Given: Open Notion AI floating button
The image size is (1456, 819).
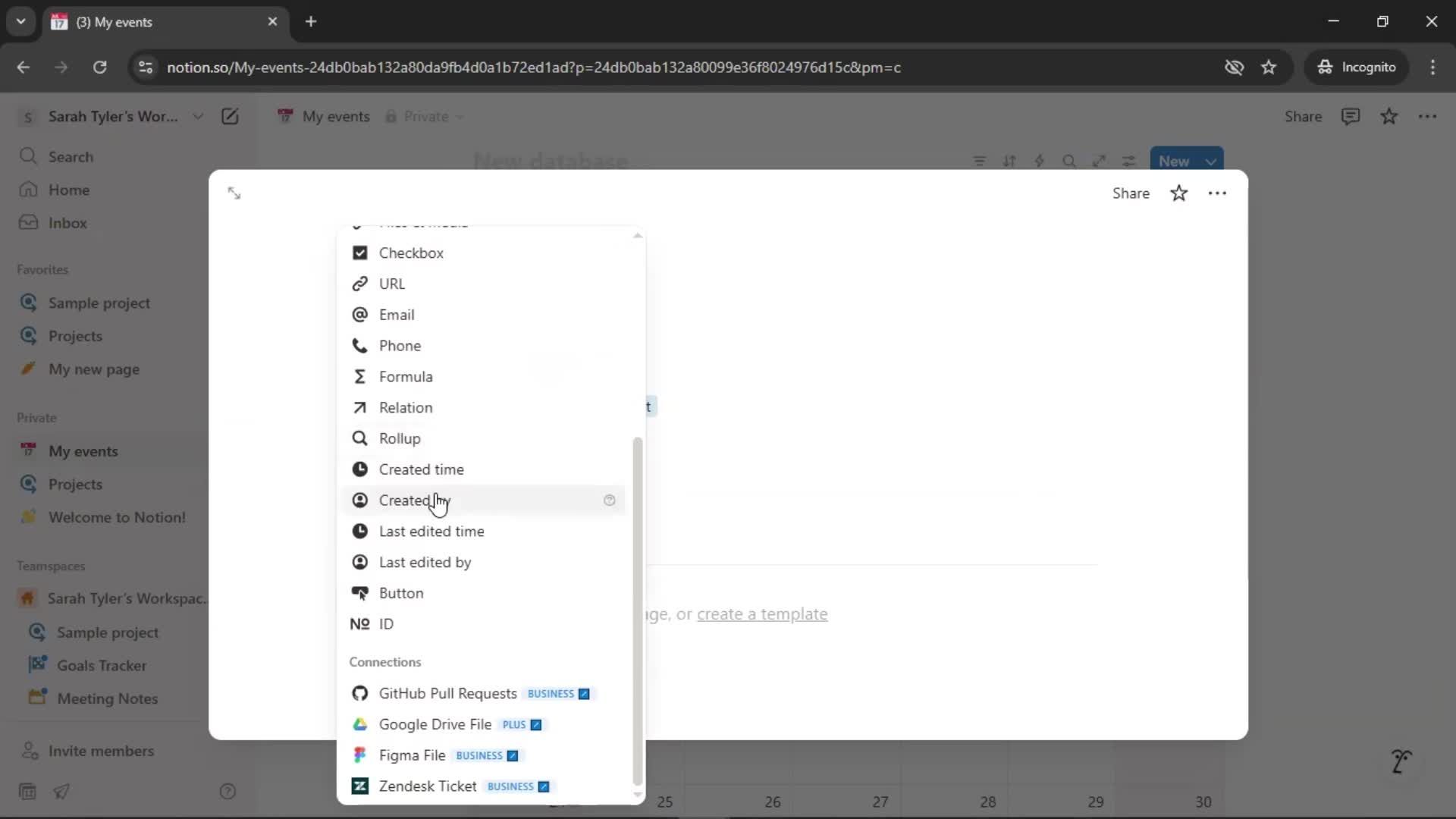Looking at the screenshot, I should coord(1401,761).
